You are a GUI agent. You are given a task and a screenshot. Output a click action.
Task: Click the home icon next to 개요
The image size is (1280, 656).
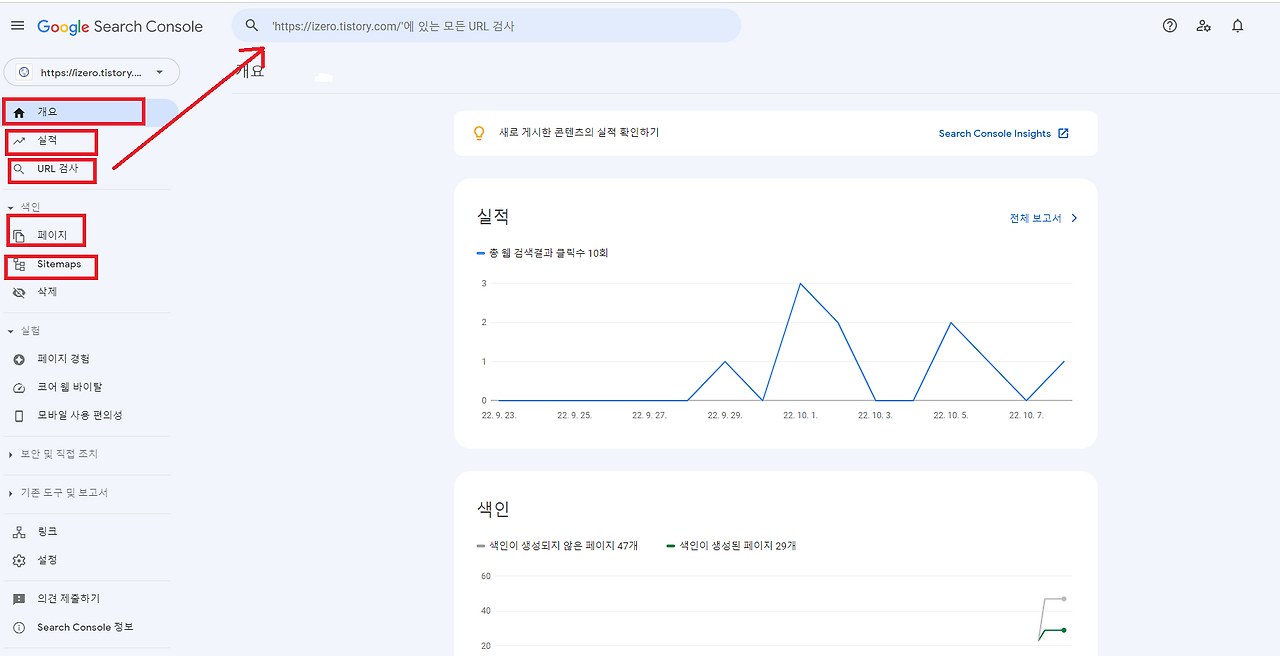click(x=19, y=112)
